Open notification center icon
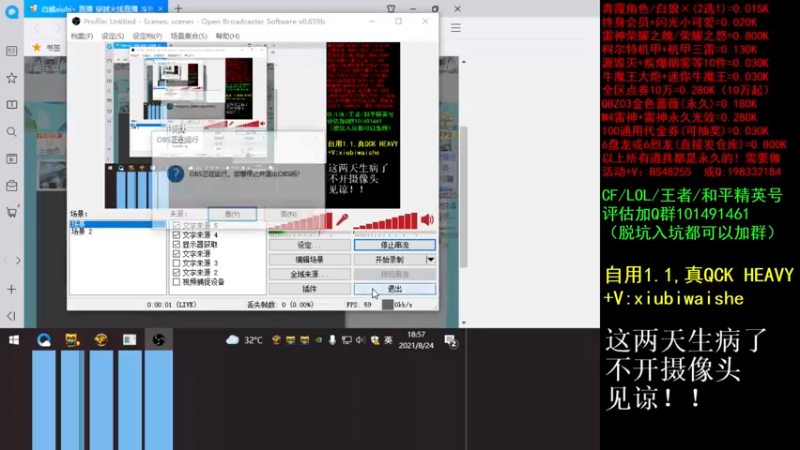Image resolution: width=800 pixels, height=450 pixels. 451,341
